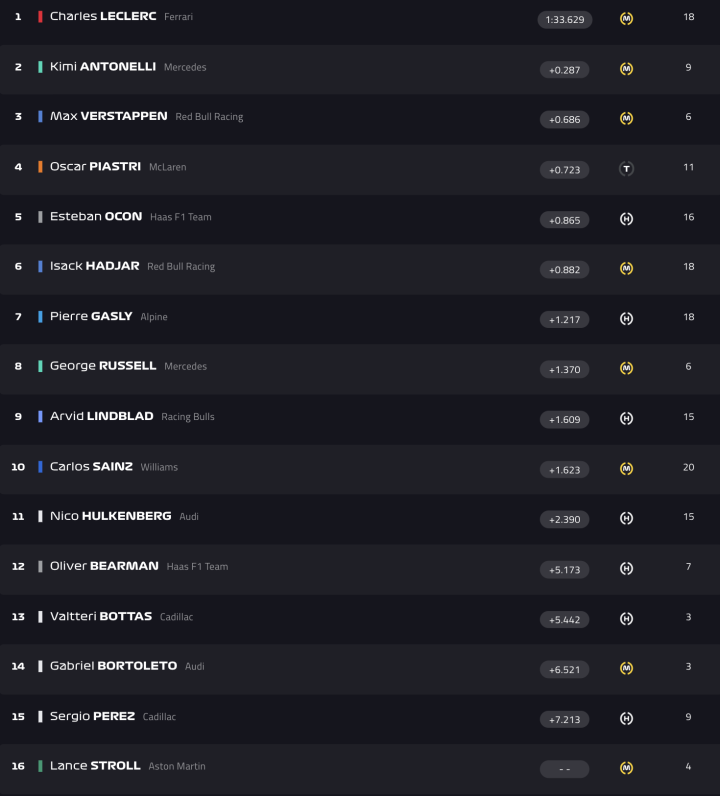Select Sainz's medium tyre icon

pos(626,469)
